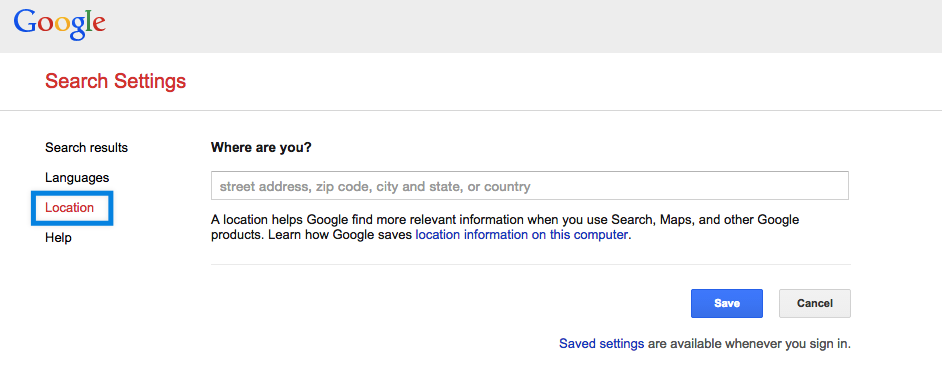Switch to the Languages settings section
This screenshot has height=391, width=942.
click(77, 178)
